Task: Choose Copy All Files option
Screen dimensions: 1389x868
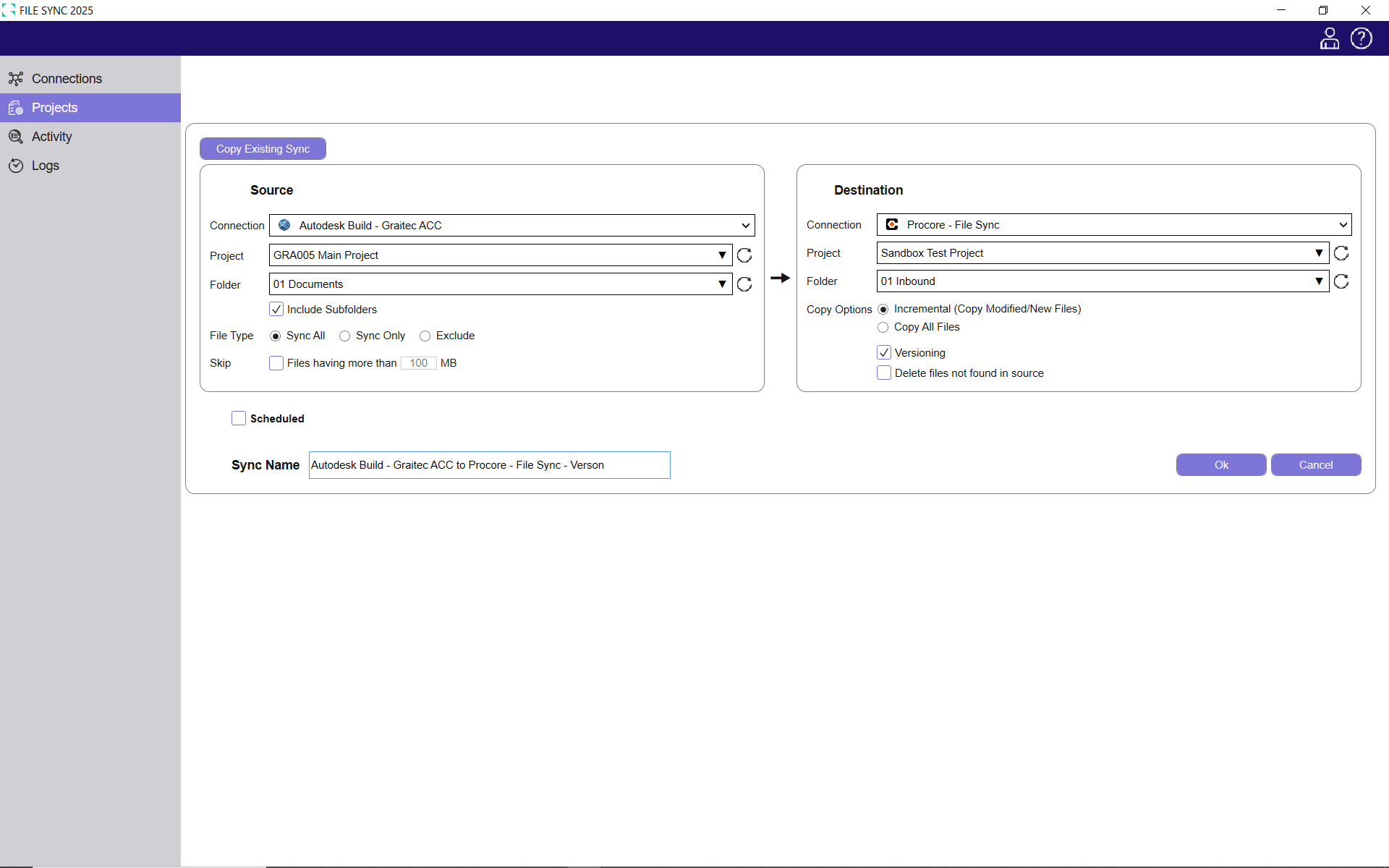Action: (x=883, y=328)
